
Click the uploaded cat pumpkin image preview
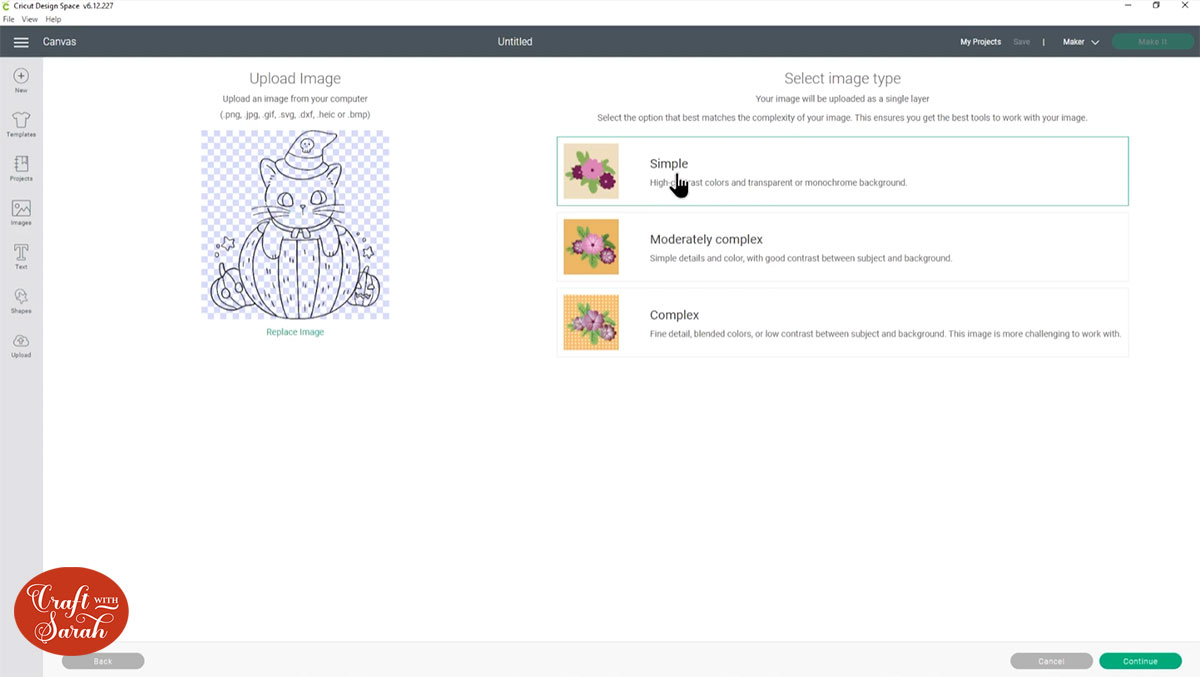point(295,225)
